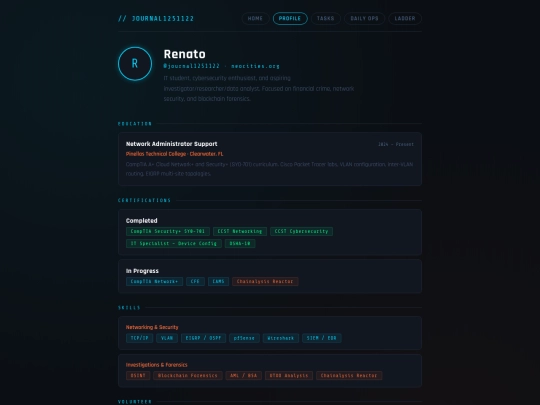The image size is (540, 405).
Task: Click the VLAN skill tag
Action: [167, 338]
